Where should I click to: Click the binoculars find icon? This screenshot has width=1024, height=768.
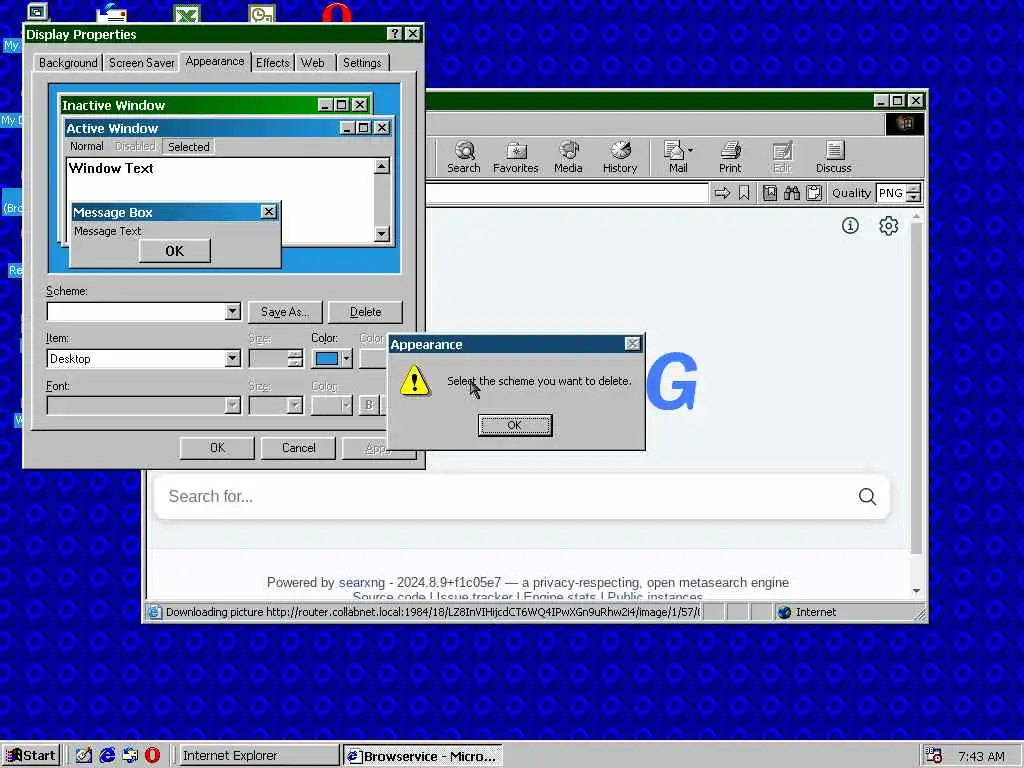point(792,193)
